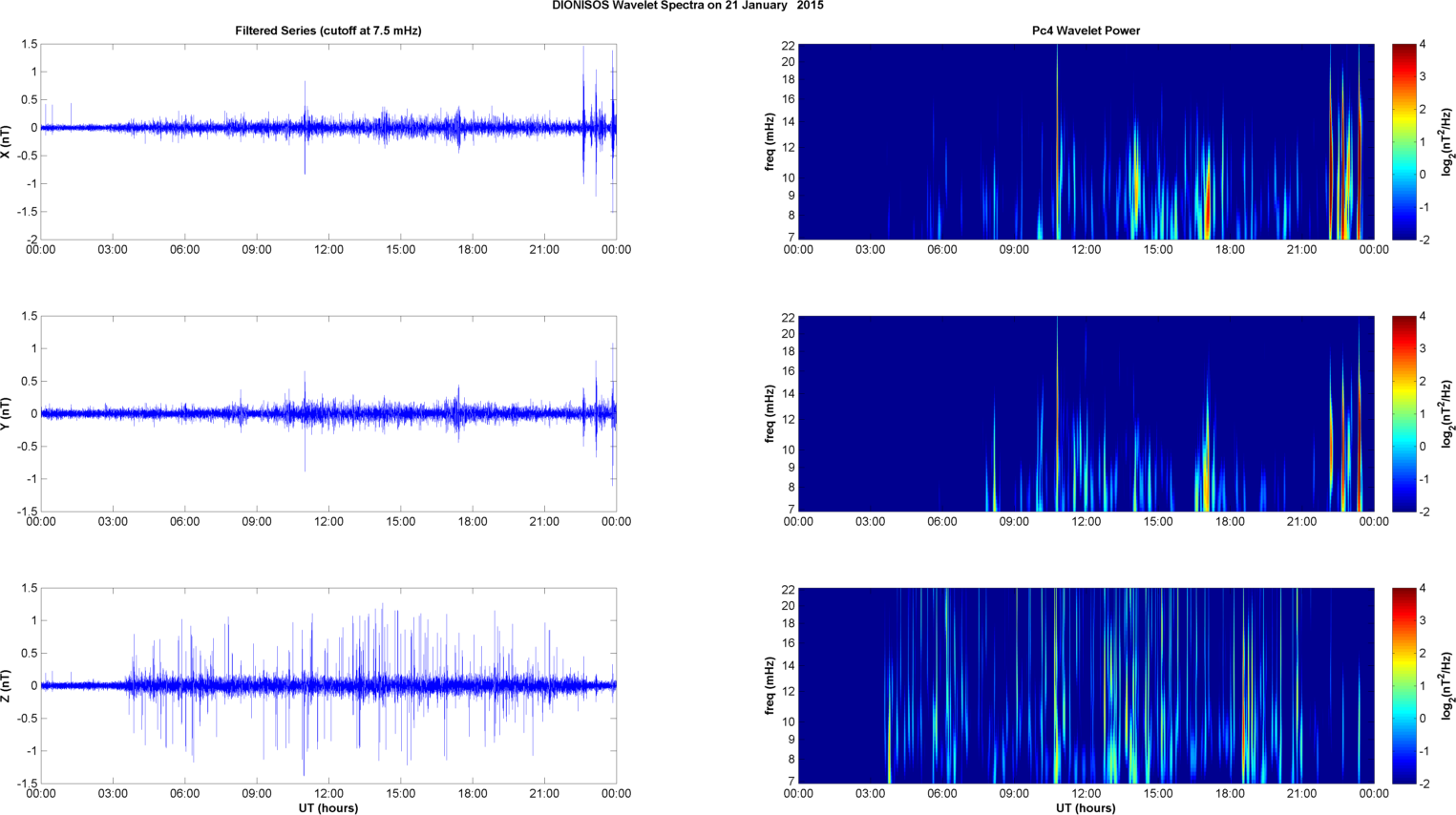
Task: Click the 'Filtered Series (cutoff at 7.5 mHz)' heading
Action: pos(328,31)
